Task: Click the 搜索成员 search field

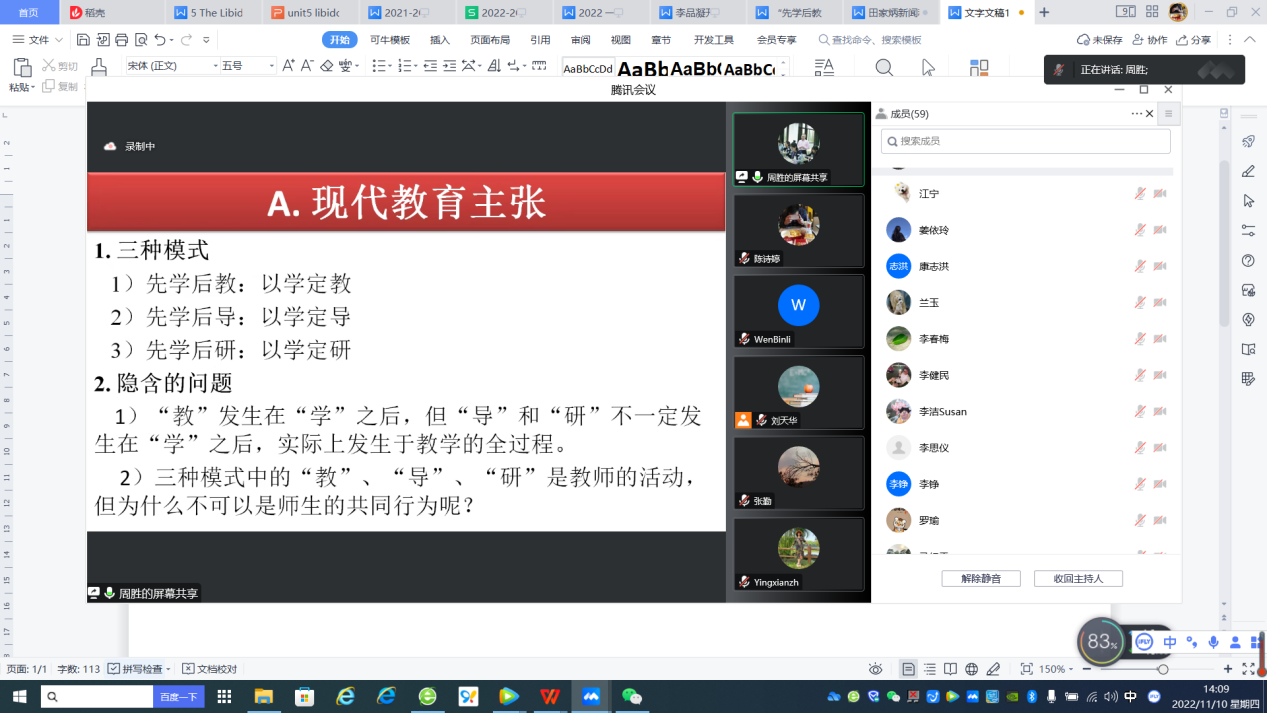Action: [x=1025, y=142]
